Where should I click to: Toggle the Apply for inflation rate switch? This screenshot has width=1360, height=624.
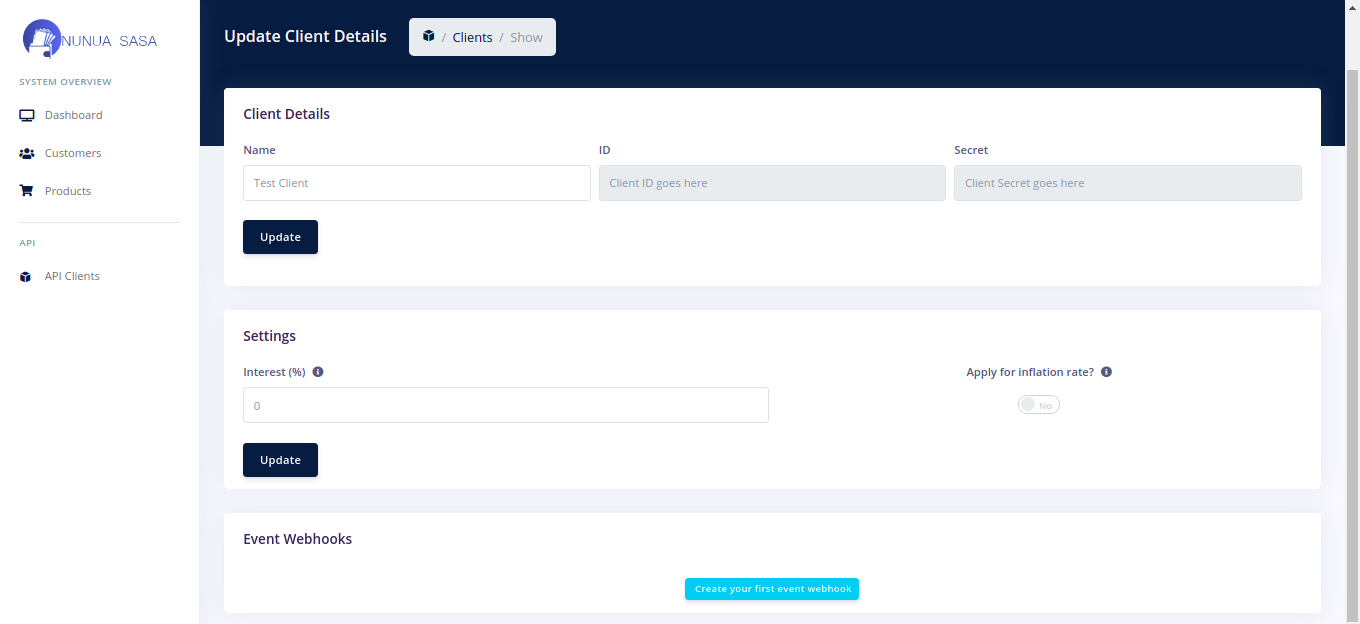[1038, 405]
